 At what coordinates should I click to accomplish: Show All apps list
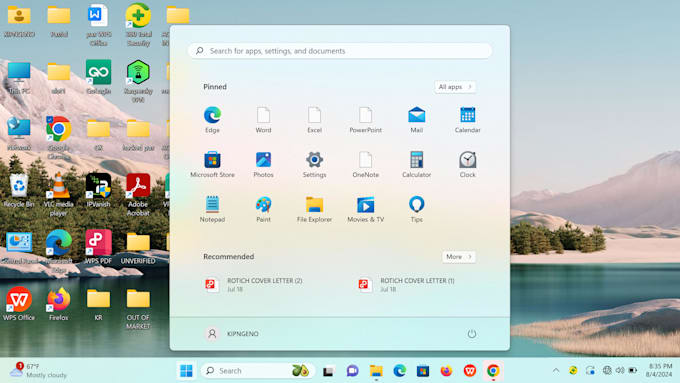(x=455, y=87)
